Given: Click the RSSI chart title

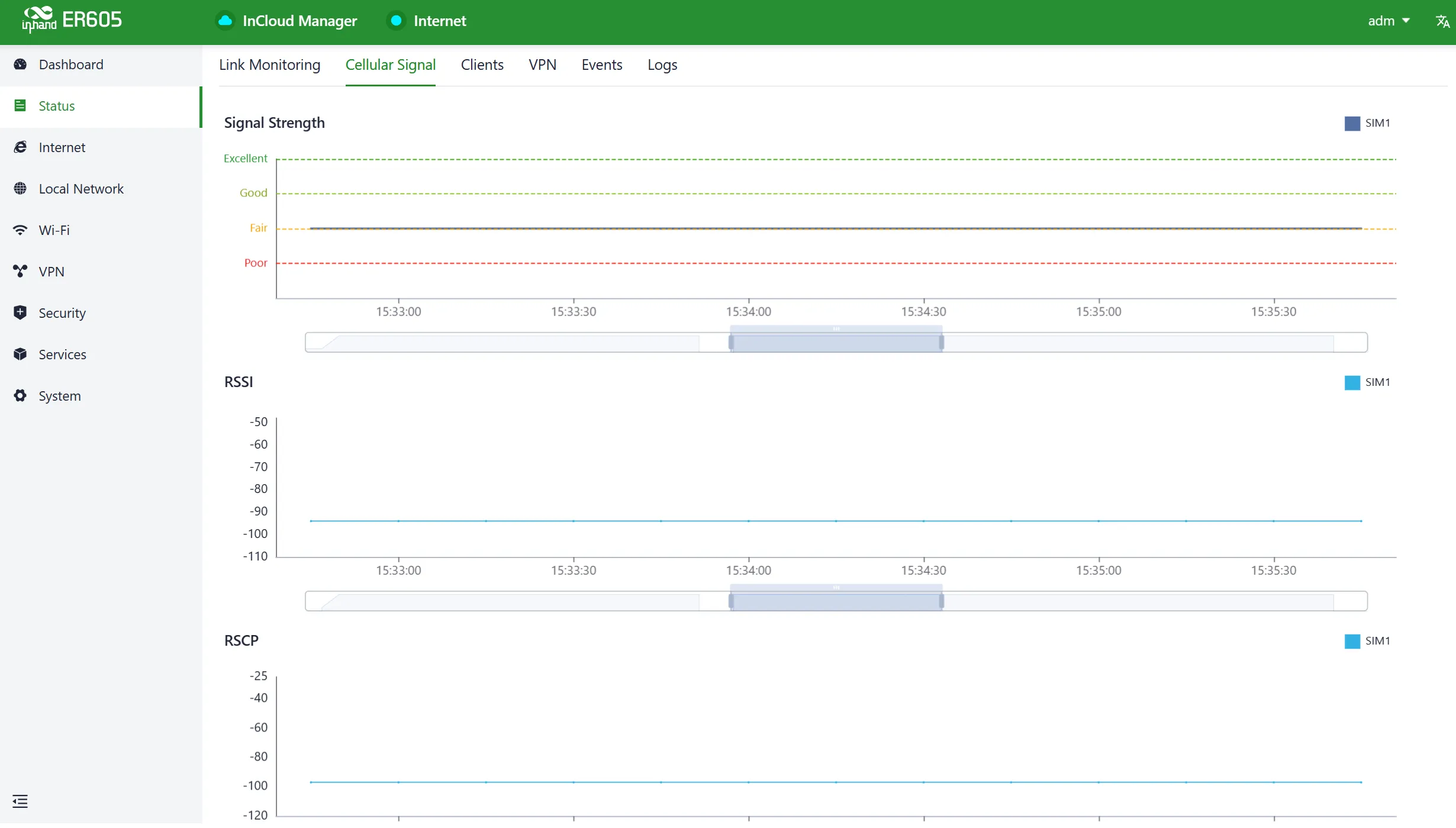Looking at the screenshot, I should [239, 382].
